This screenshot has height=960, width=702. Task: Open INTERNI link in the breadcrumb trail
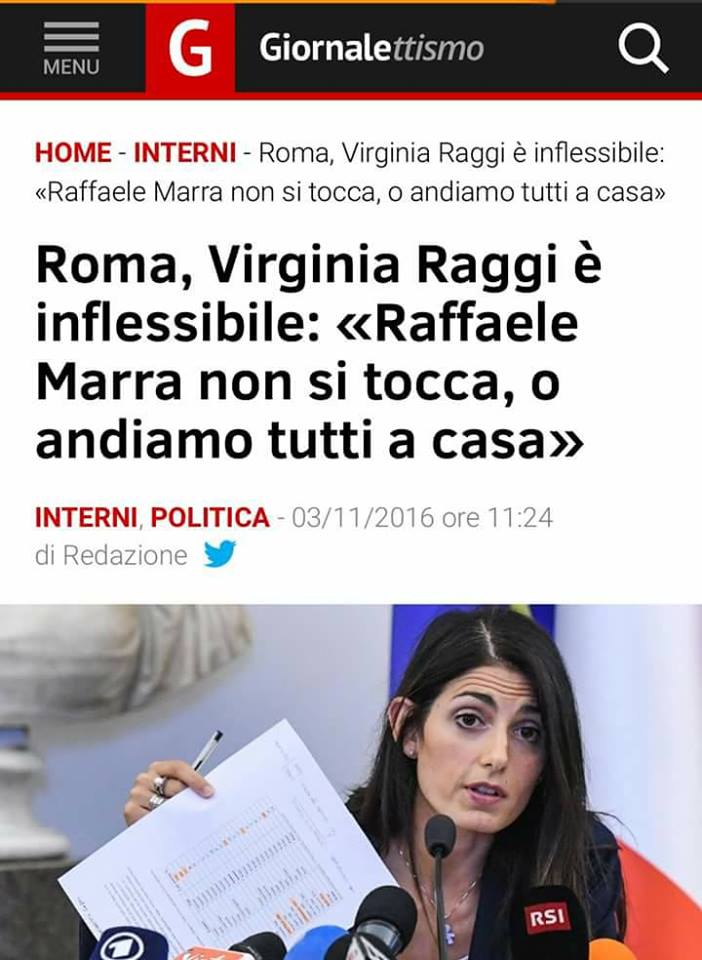pos(185,152)
